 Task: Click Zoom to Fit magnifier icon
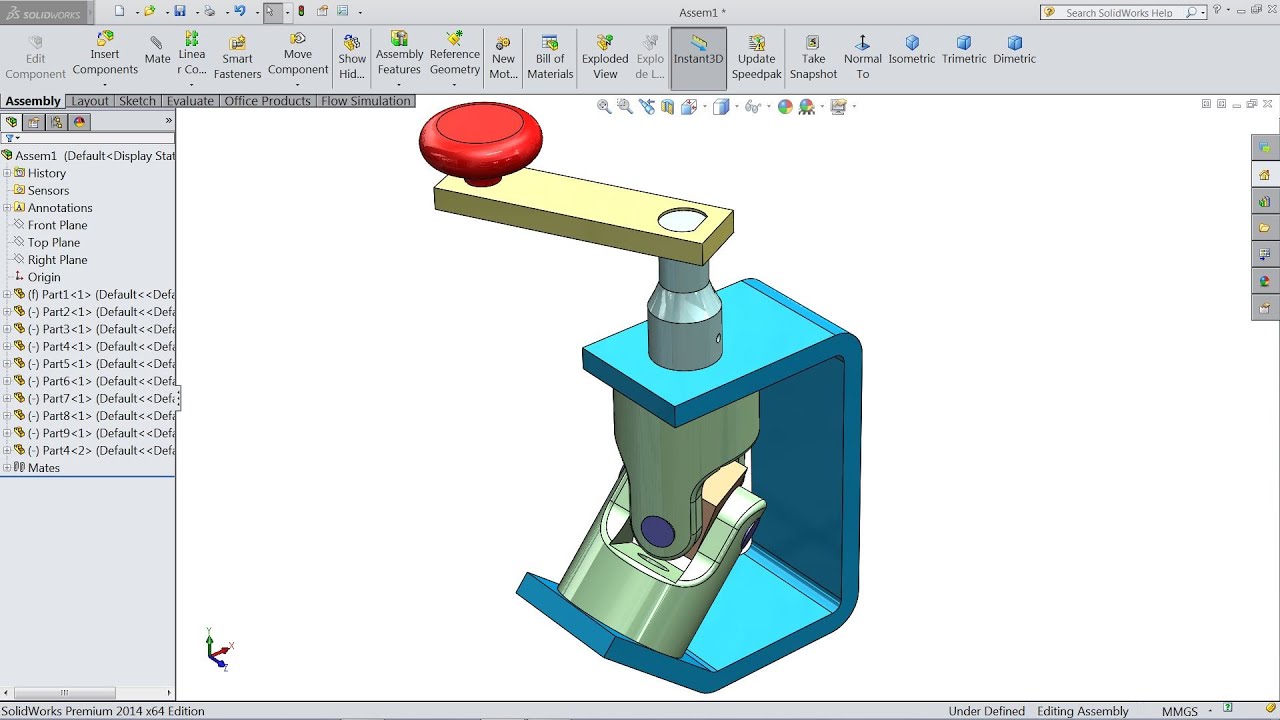pyautogui.click(x=604, y=106)
